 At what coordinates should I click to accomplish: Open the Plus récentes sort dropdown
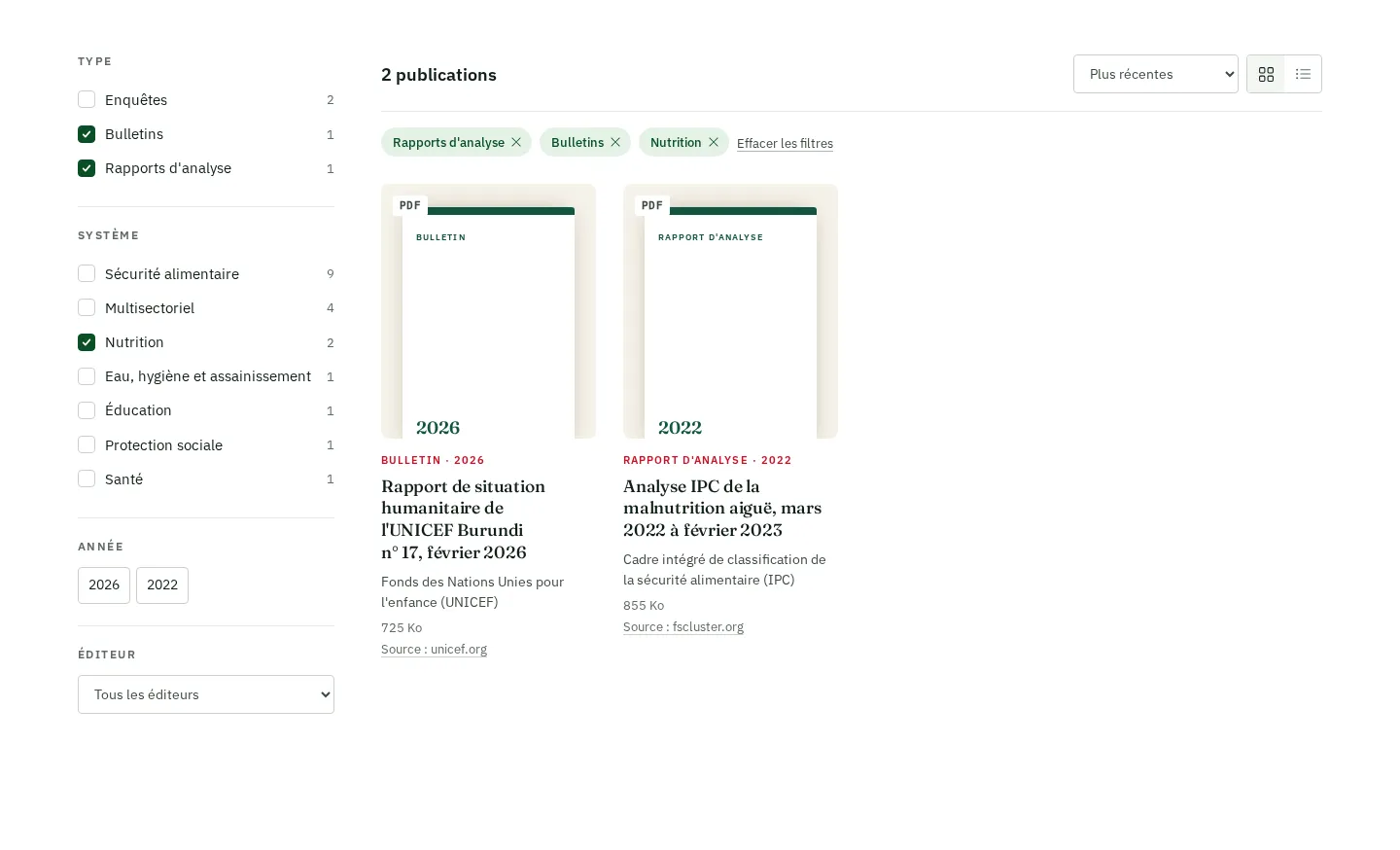pyautogui.click(x=1156, y=74)
